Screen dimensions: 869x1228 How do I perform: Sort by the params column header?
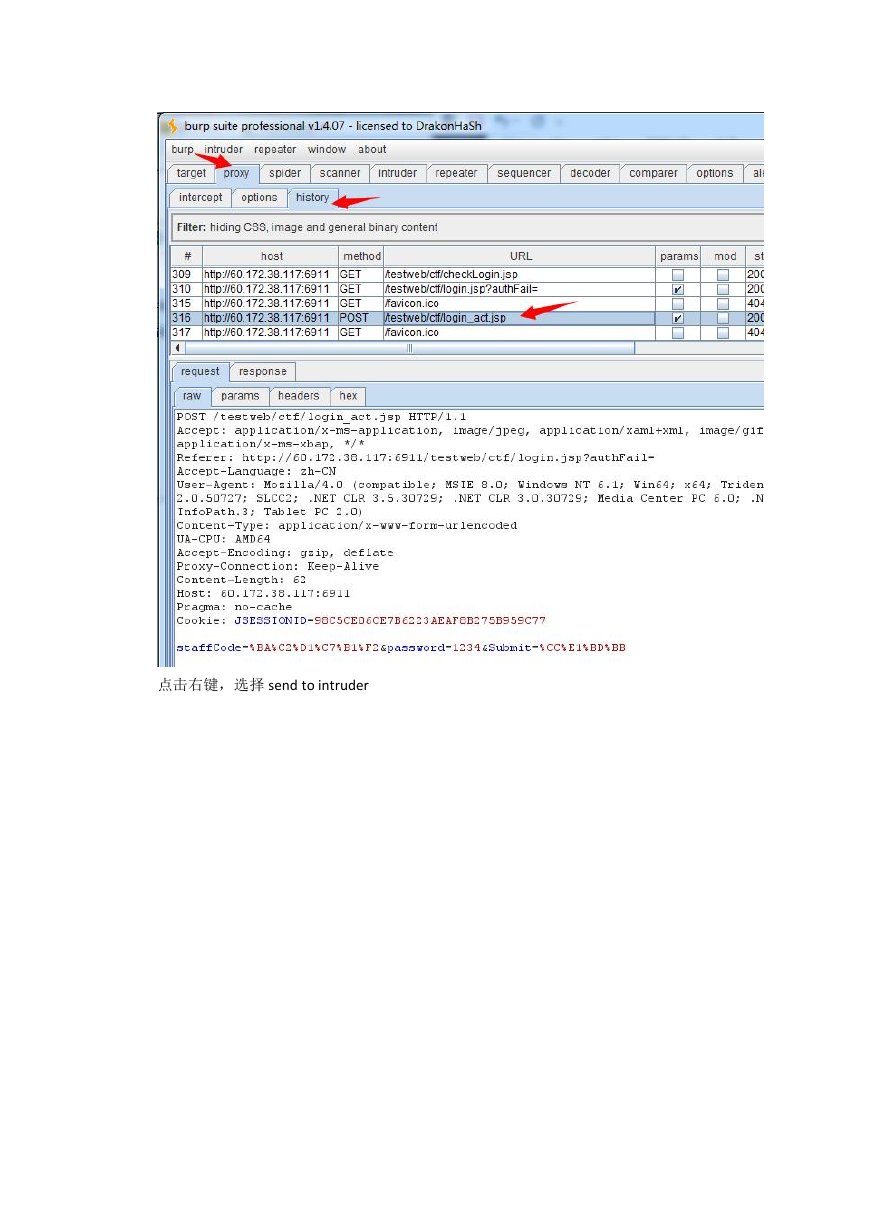pos(679,256)
